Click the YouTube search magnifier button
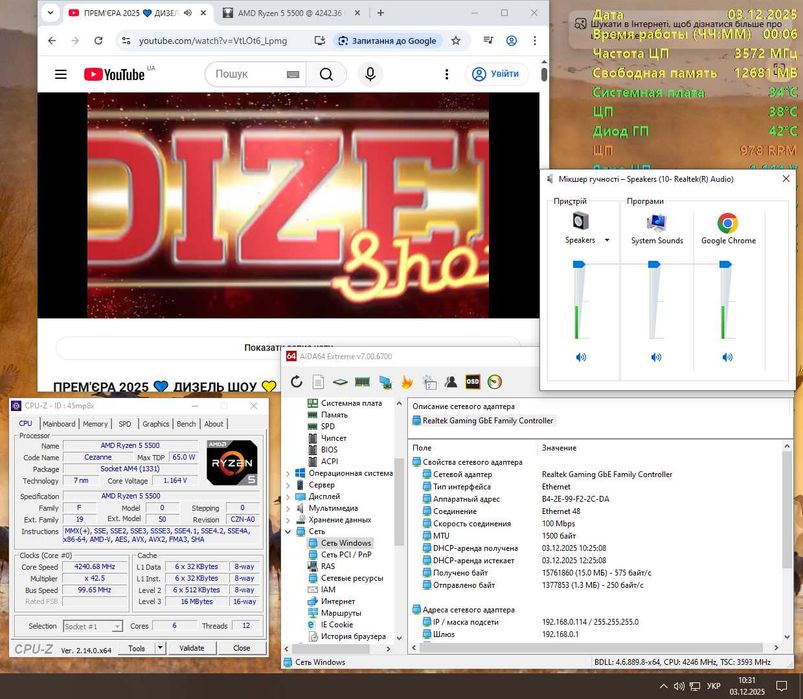 tap(326, 74)
